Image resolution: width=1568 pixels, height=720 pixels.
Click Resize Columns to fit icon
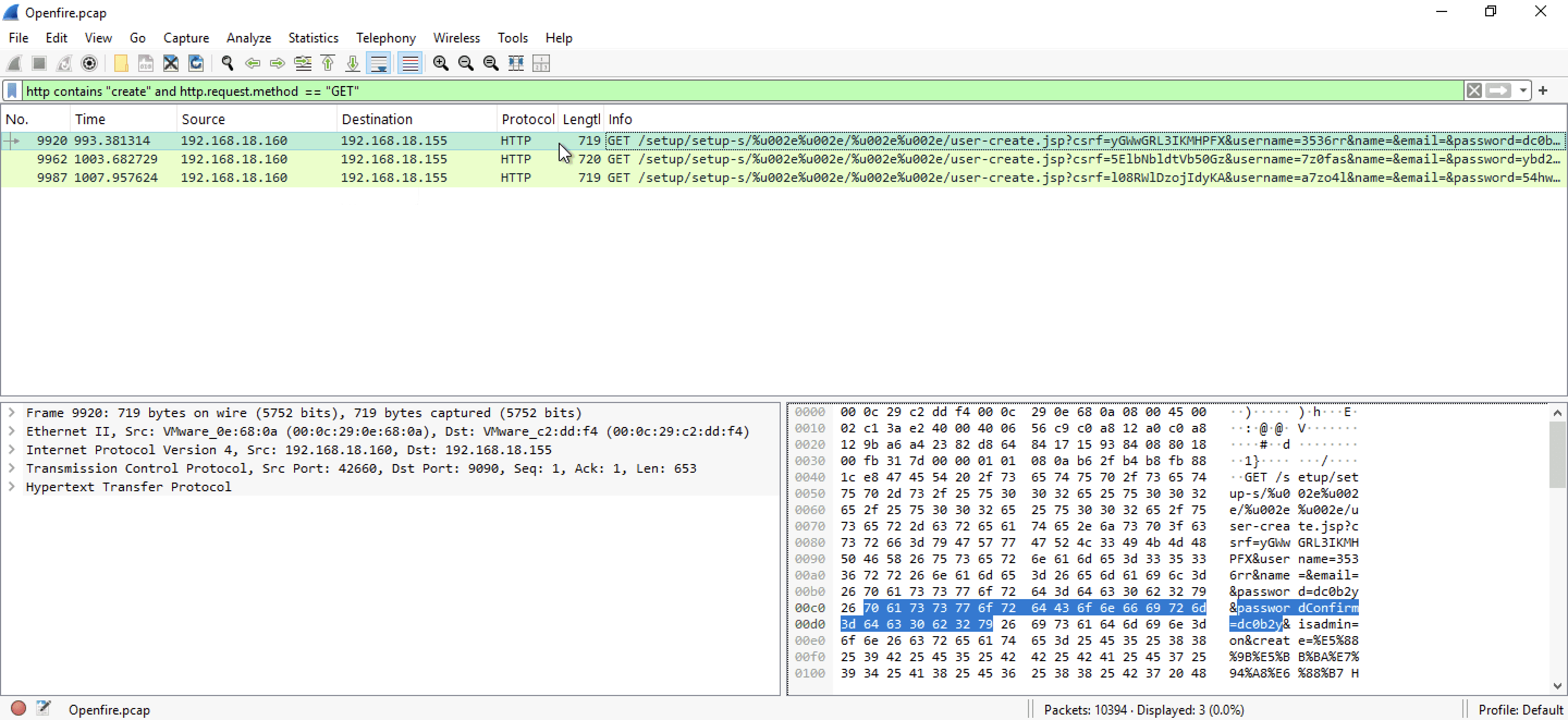[x=516, y=63]
